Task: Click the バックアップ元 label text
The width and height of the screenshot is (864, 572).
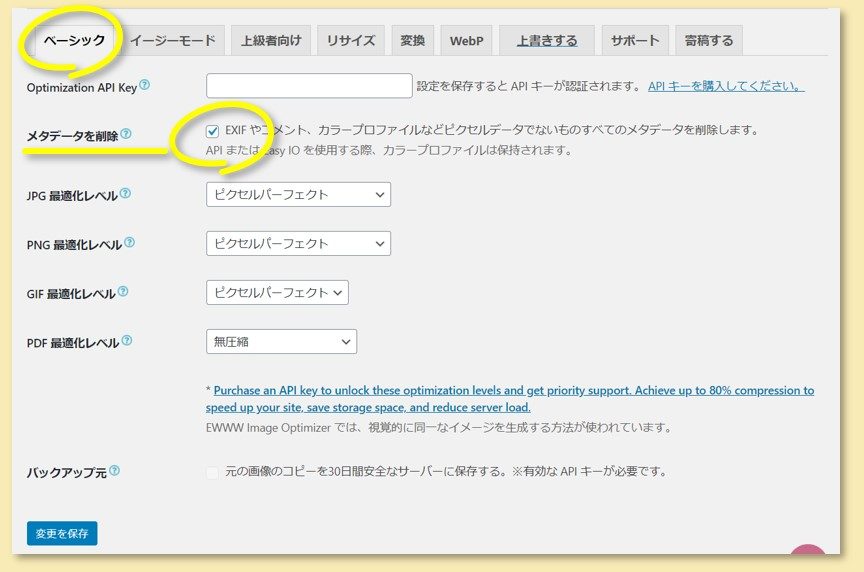Action: (x=67, y=473)
